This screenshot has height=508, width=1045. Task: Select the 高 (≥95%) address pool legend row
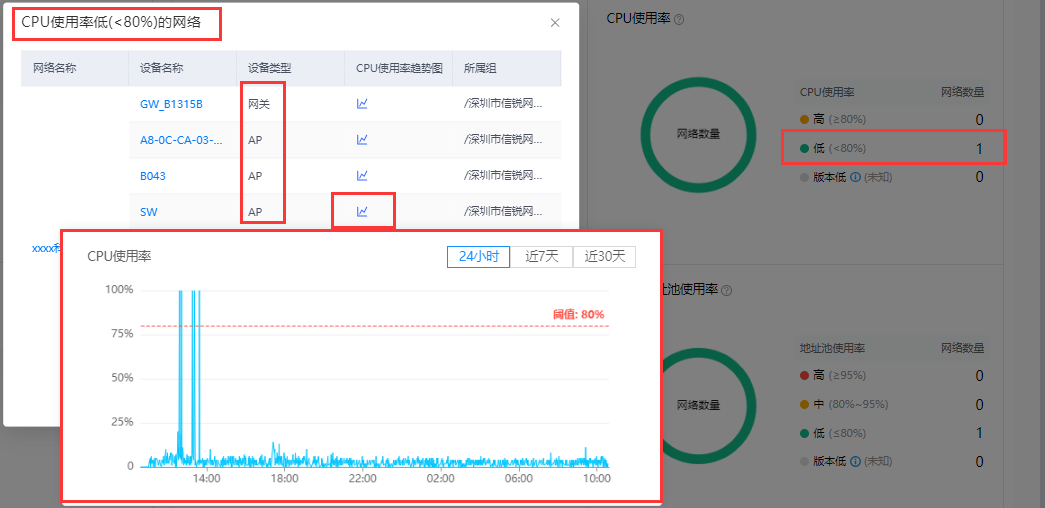[x=892, y=375]
